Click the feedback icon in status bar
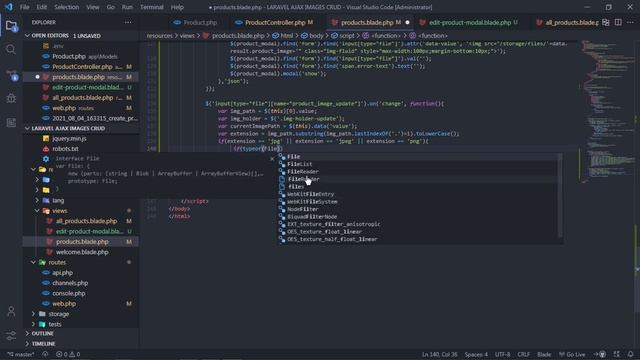640x360 pixels. 617,354
